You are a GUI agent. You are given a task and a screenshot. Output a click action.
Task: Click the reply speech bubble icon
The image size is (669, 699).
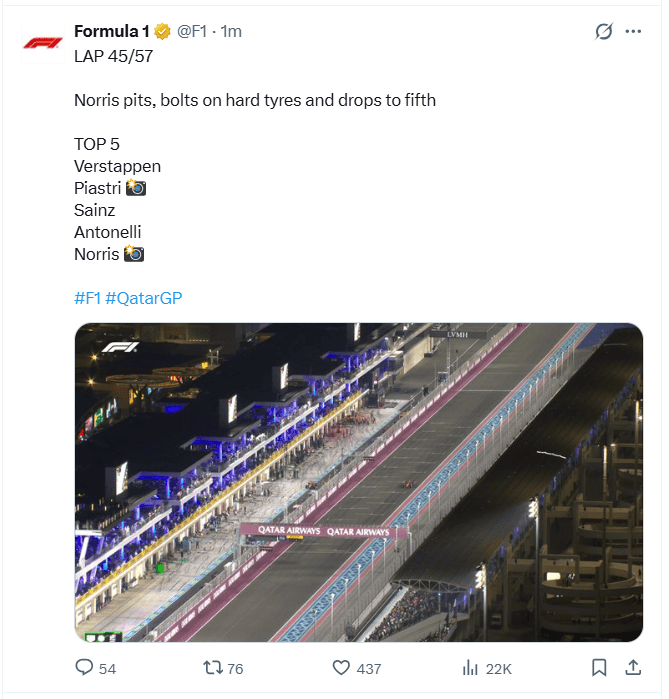click(x=84, y=667)
